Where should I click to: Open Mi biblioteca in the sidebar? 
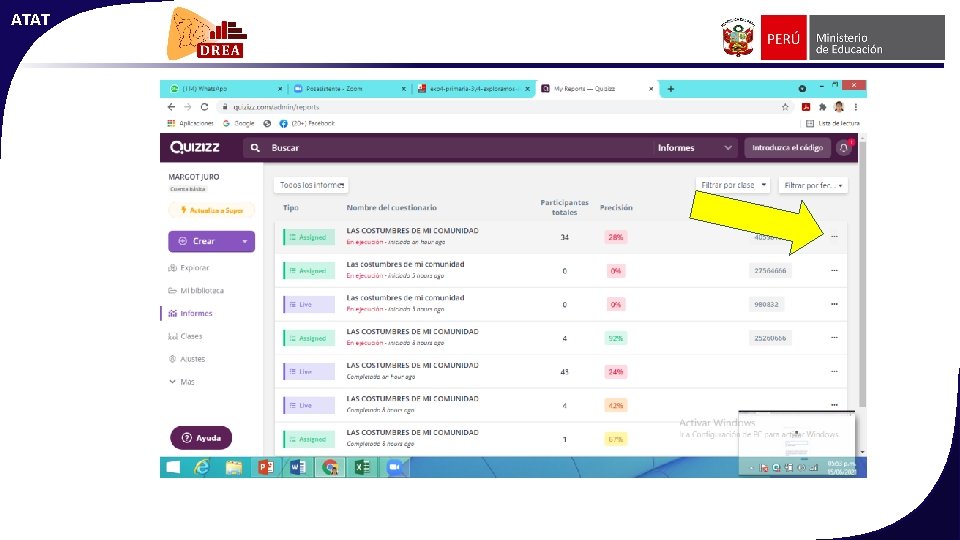tap(196, 290)
